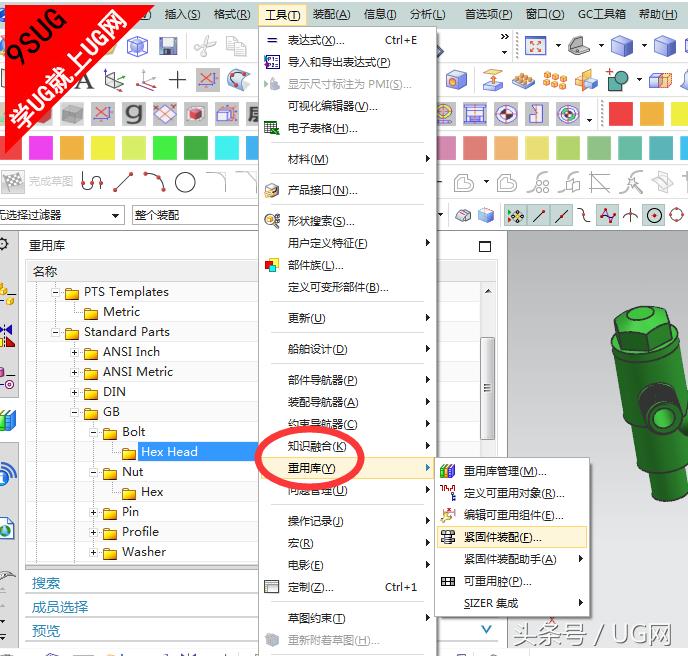Choose Expressions (表达式) menu entry
Screen dimensions: 688x656
[348, 40]
